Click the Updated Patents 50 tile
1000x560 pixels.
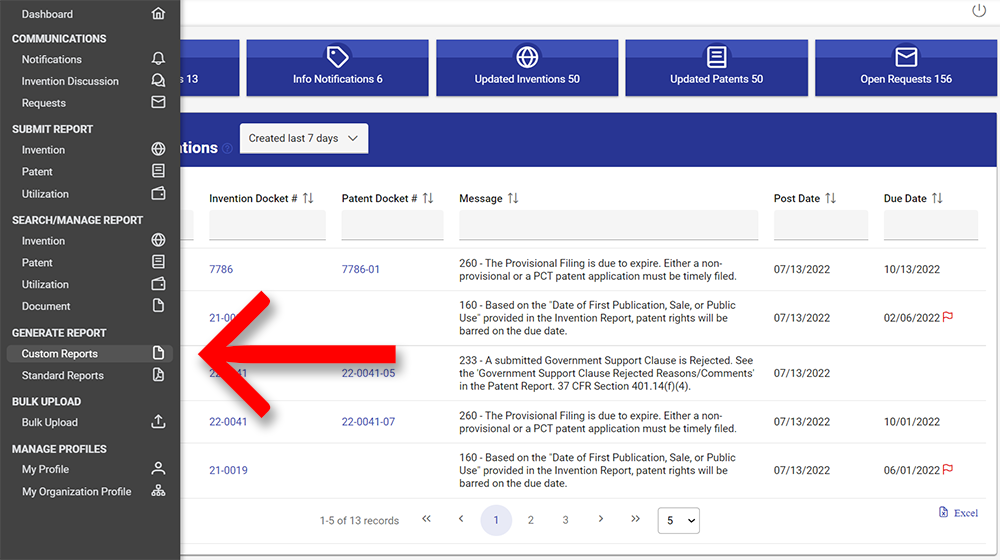point(716,68)
